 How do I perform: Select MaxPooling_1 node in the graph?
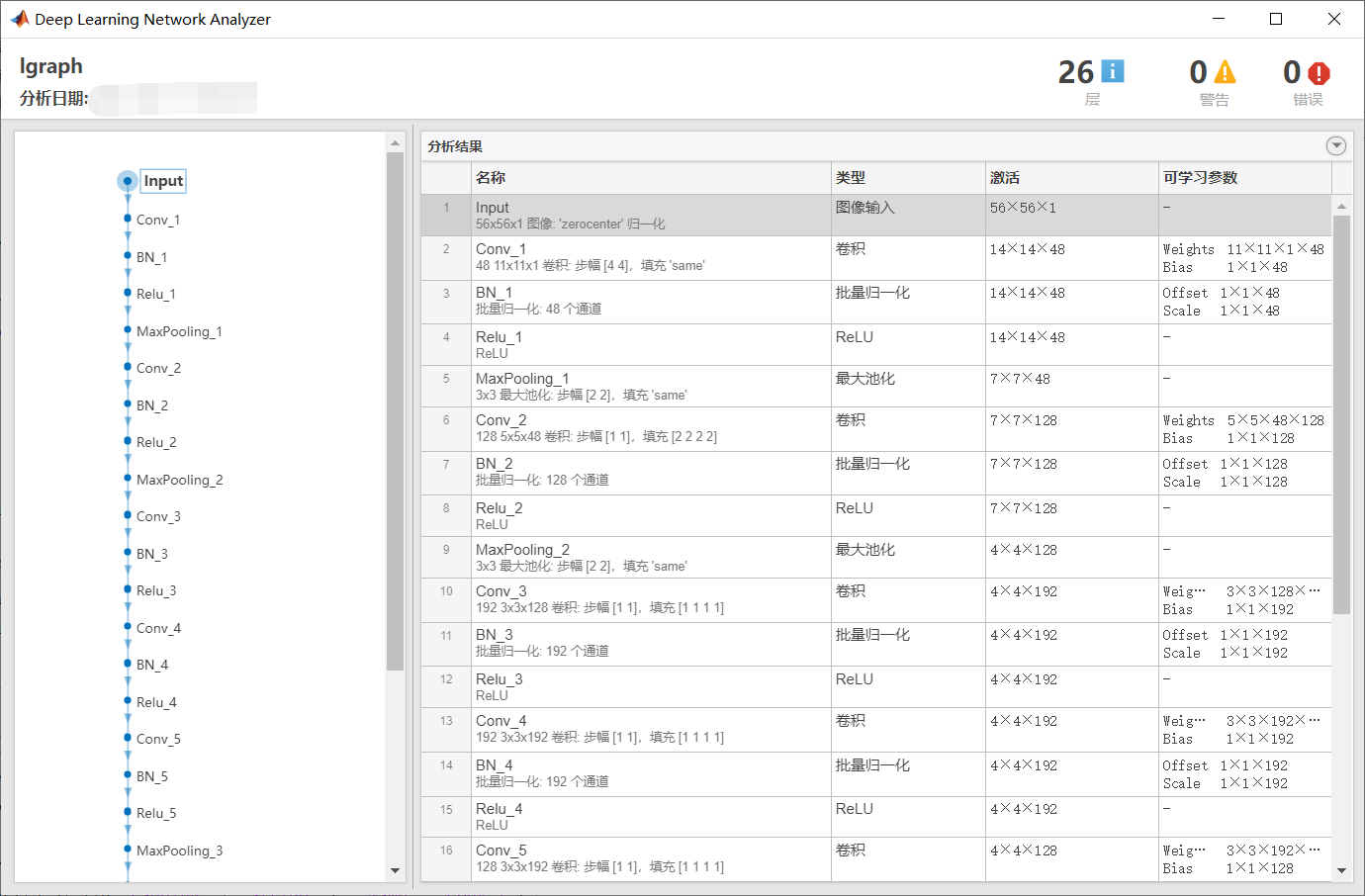178,331
